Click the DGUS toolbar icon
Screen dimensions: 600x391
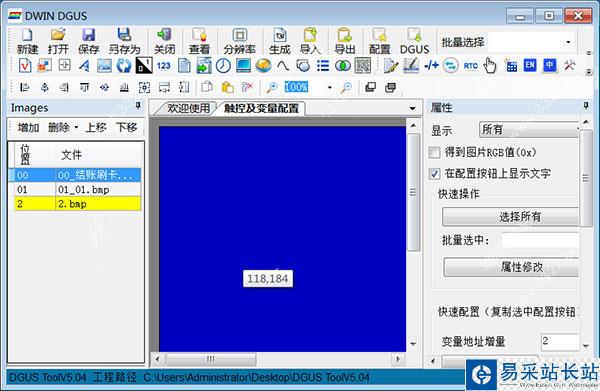click(414, 41)
